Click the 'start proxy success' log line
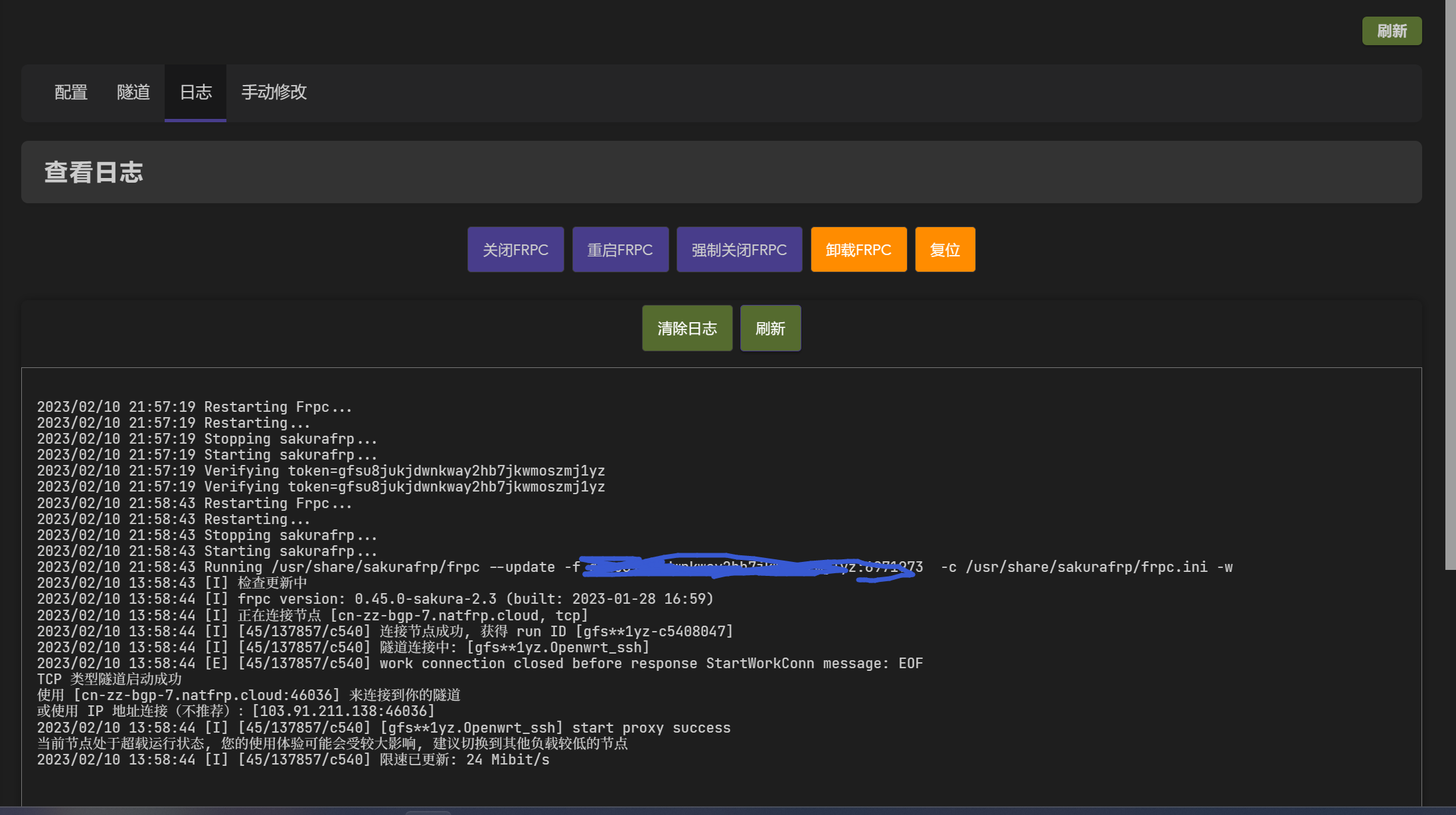The image size is (1456, 815). point(384,728)
